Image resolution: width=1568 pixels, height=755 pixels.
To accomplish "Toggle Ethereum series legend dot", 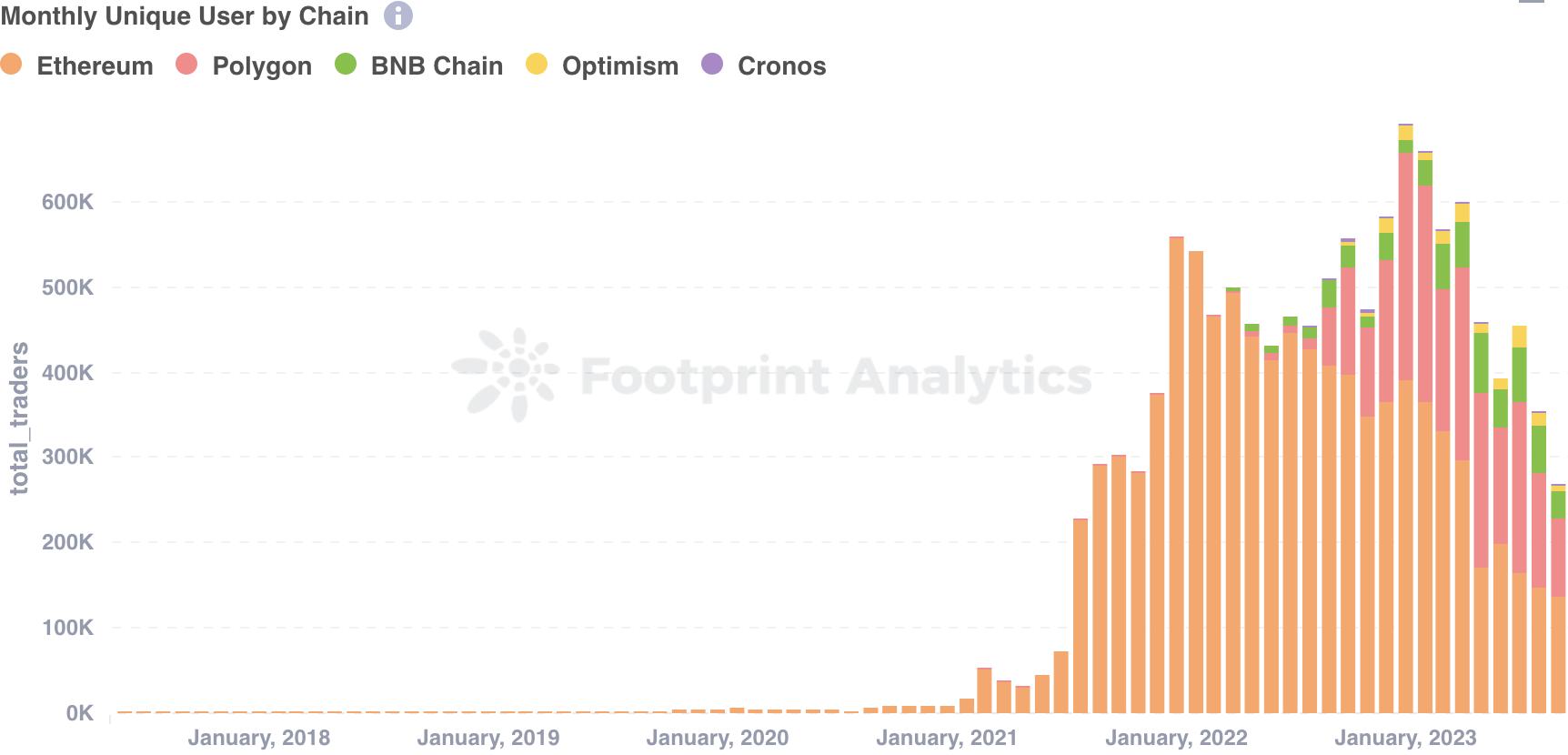I will (x=12, y=64).
